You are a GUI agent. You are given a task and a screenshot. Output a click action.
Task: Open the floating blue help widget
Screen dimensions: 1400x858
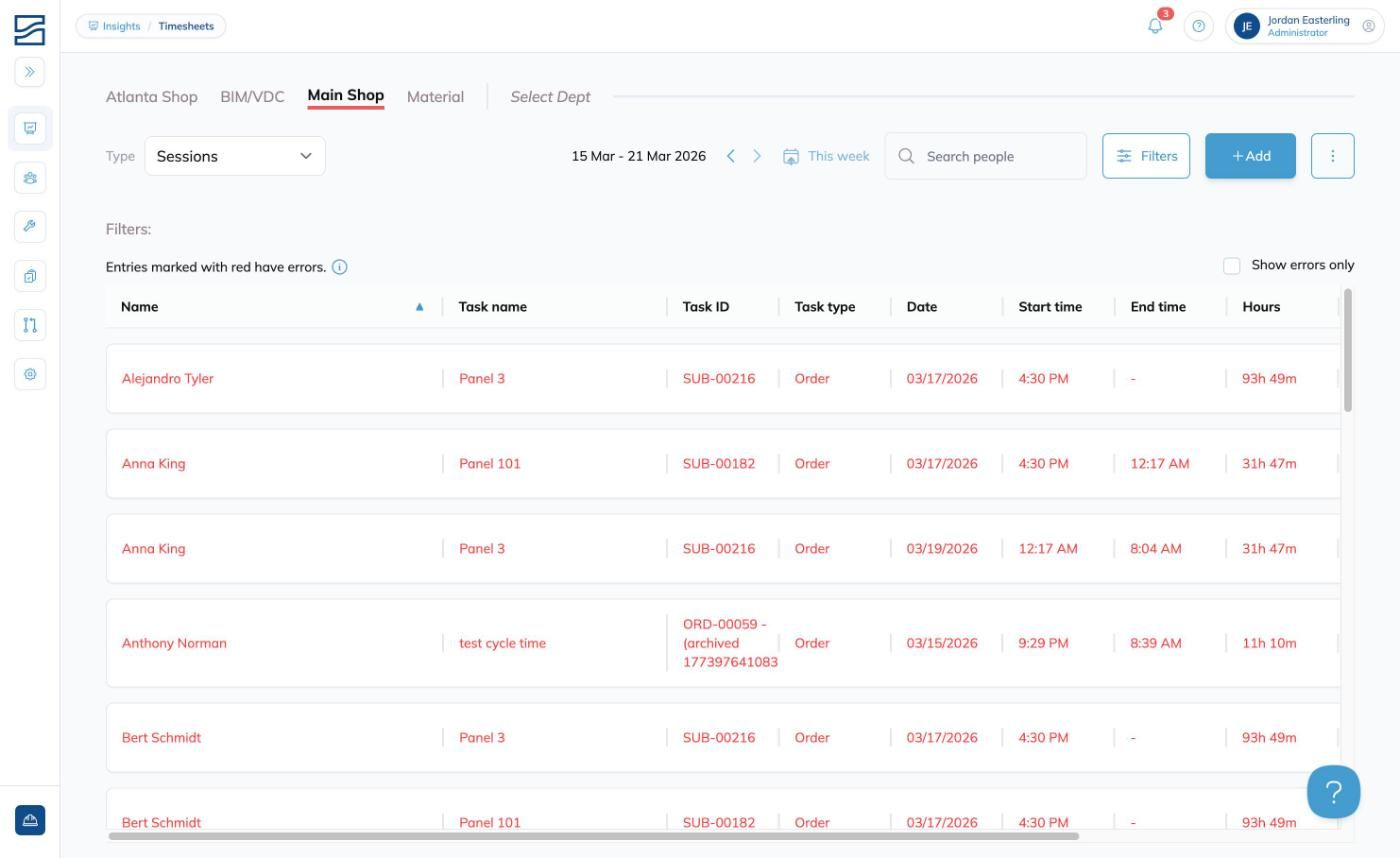click(x=1333, y=792)
